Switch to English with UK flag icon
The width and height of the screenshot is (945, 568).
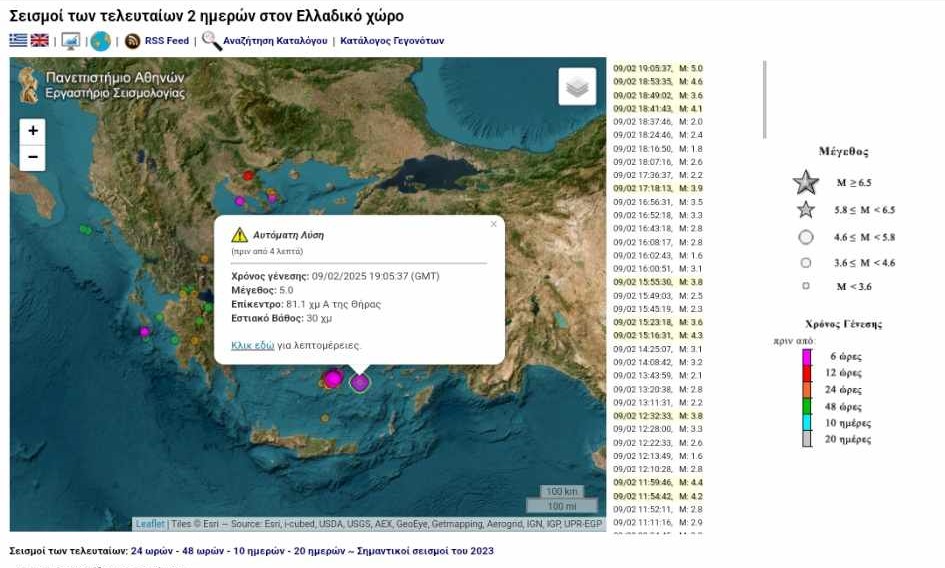[x=40, y=40]
